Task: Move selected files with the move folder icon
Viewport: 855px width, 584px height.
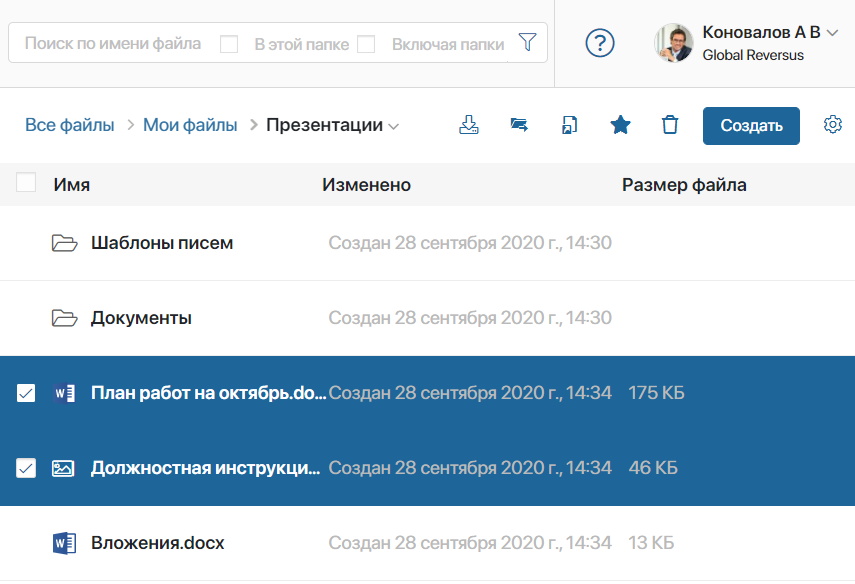Action: coord(519,125)
